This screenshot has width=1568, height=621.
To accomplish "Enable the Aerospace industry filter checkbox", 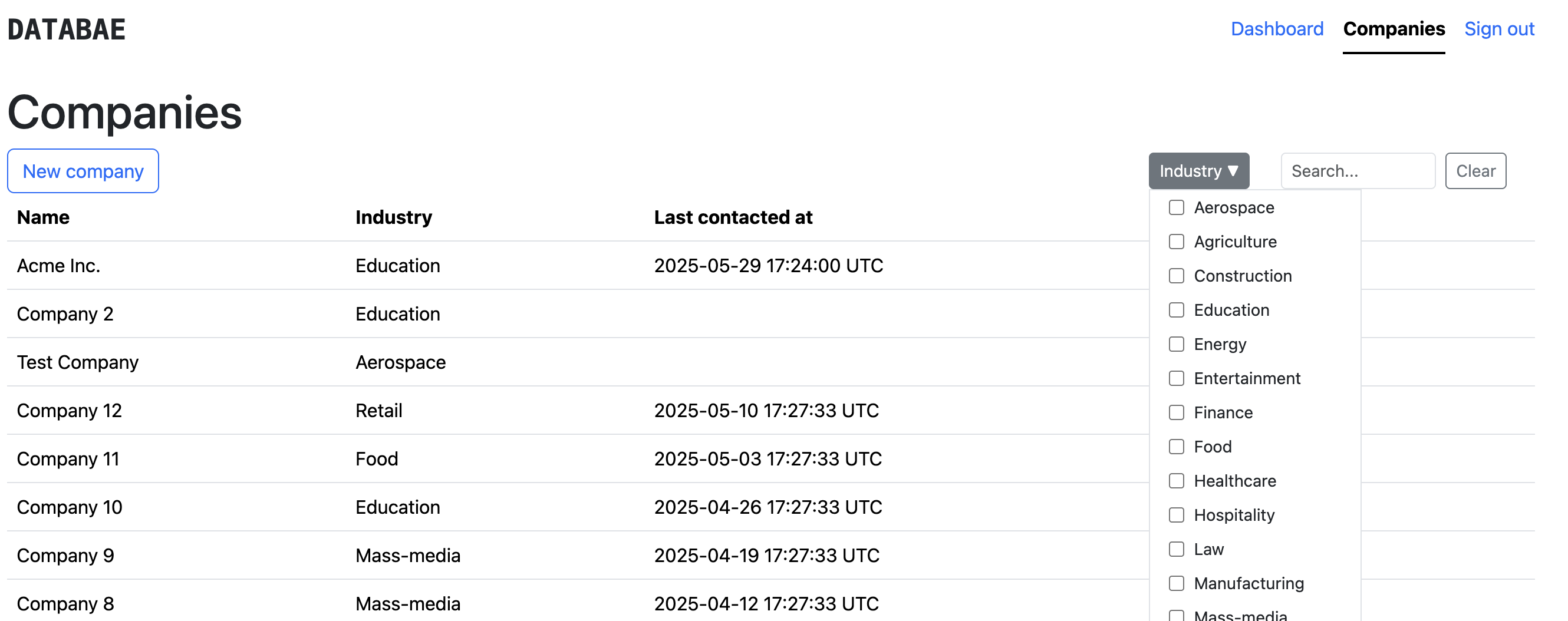I will (x=1175, y=207).
